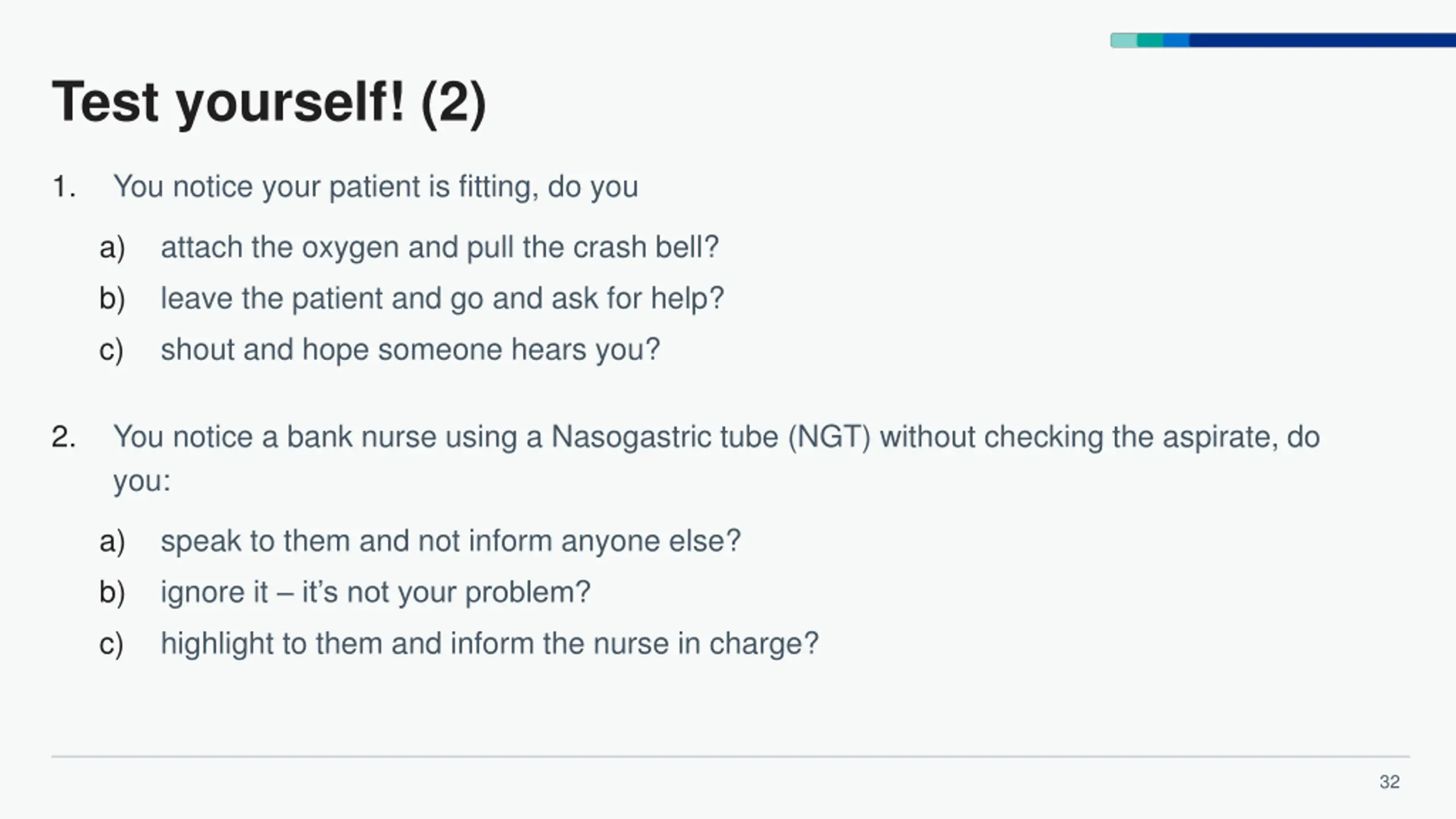The image size is (1456, 819).
Task: Choose 'leave the patient and go and ask for help?'
Action: [x=442, y=299]
